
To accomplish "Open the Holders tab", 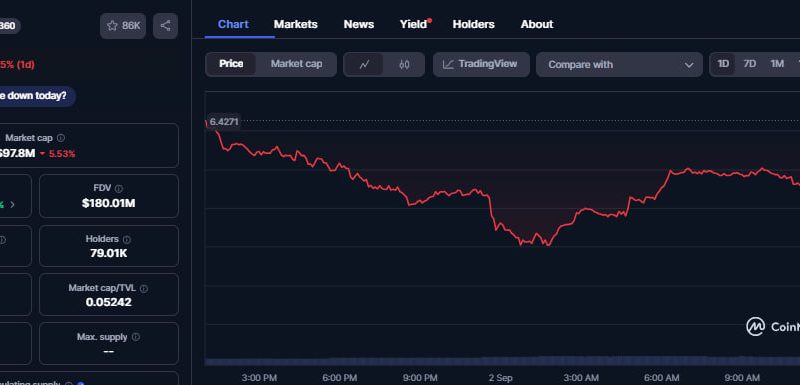I will click(473, 24).
